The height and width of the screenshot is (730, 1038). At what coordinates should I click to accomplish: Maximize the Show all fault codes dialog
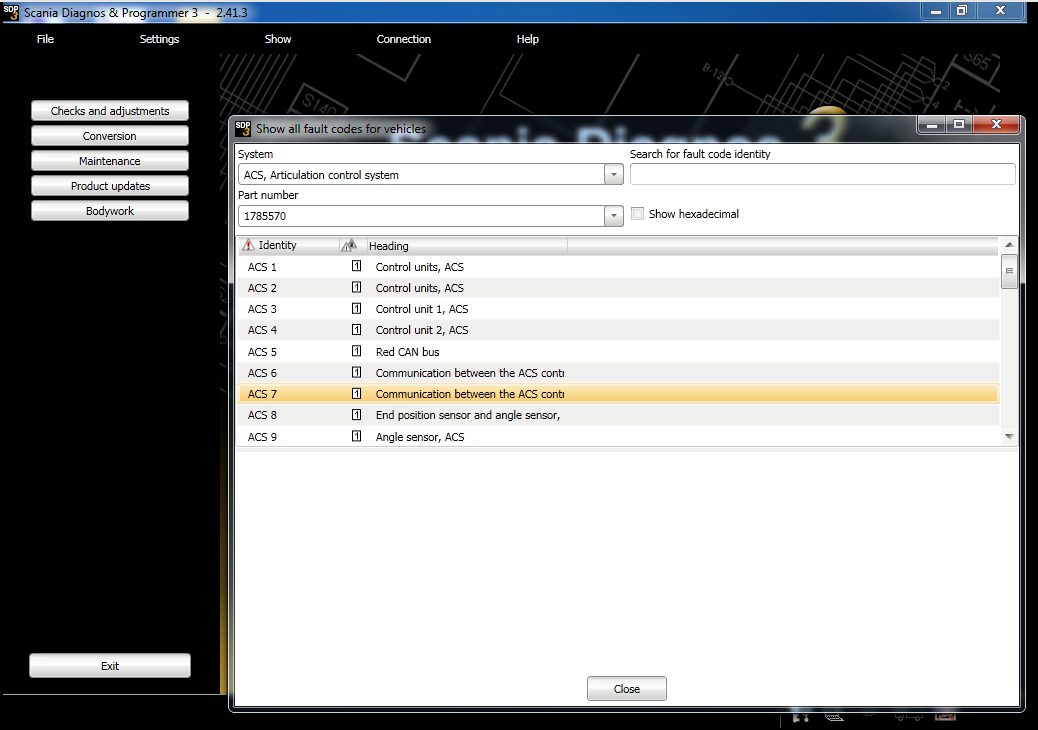(x=959, y=124)
